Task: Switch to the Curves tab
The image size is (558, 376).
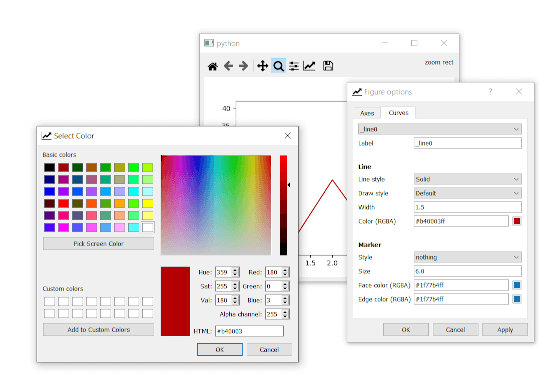Action: coord(398,112)
